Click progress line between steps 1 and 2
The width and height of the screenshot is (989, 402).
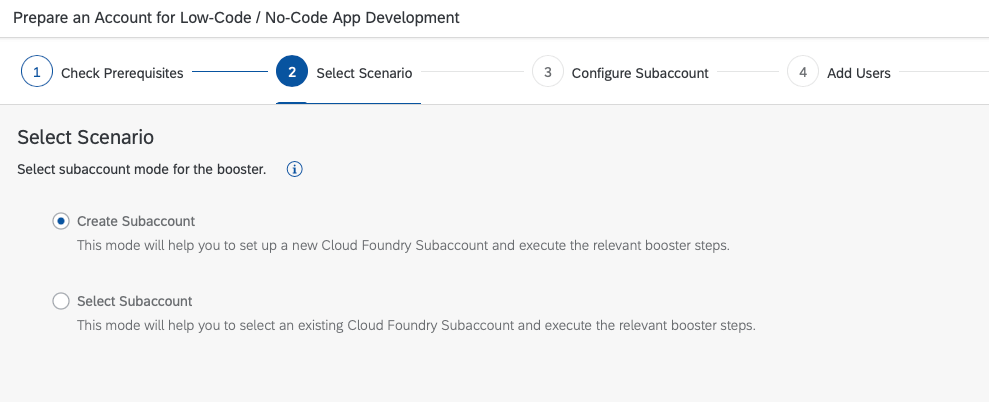230,72
